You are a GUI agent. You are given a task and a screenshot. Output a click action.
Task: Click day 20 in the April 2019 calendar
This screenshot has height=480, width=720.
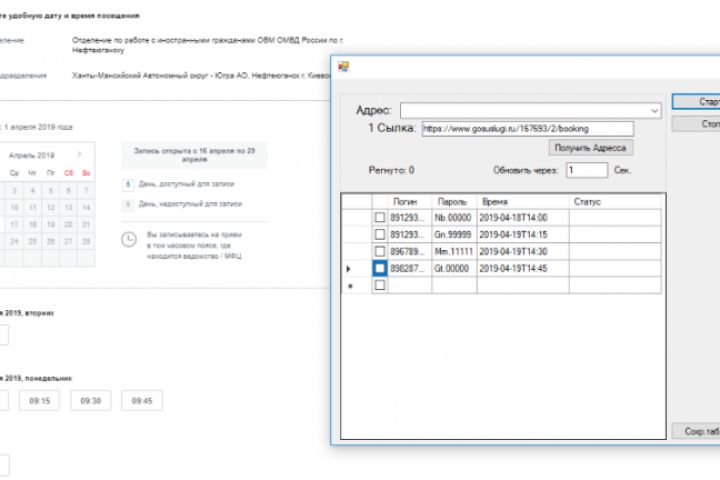tap(68, 224)
